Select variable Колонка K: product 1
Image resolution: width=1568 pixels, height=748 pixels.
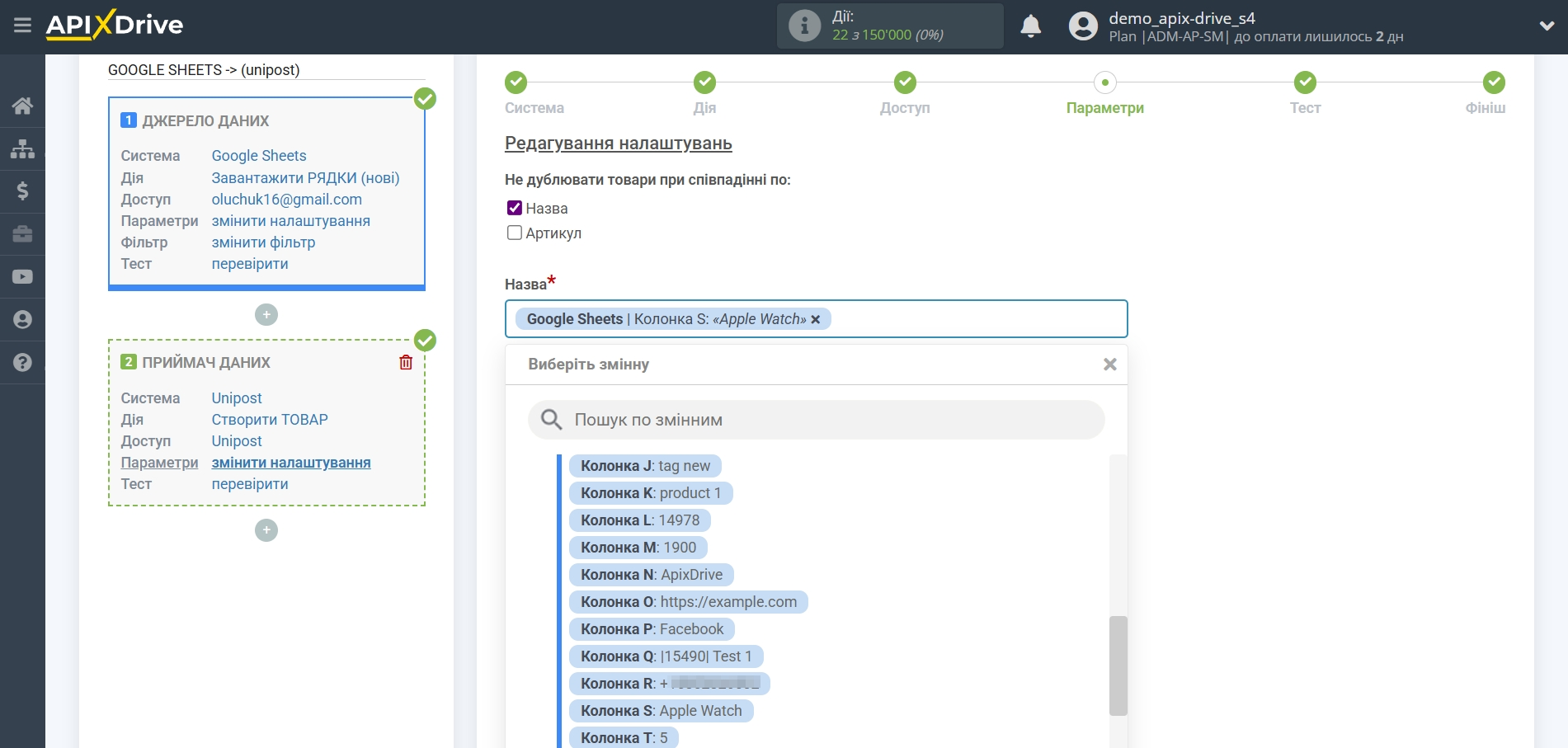pos(651,493)
